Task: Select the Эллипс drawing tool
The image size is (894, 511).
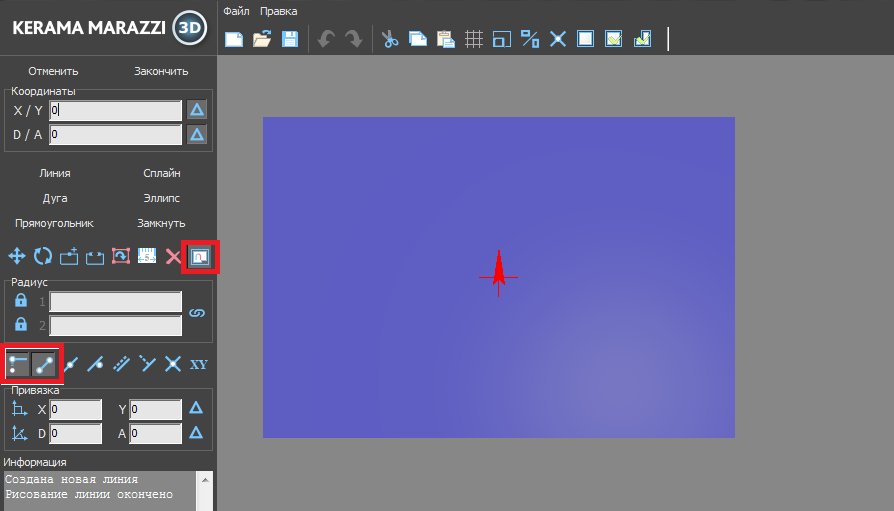Action: pyautogui.click(x=162, y=198)
